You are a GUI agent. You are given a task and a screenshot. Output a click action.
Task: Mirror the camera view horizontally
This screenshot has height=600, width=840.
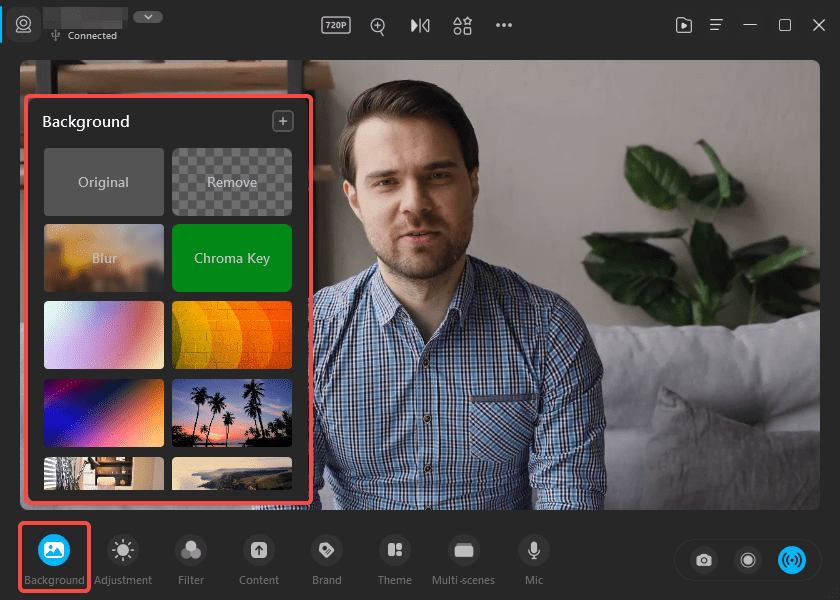point(420,25)
